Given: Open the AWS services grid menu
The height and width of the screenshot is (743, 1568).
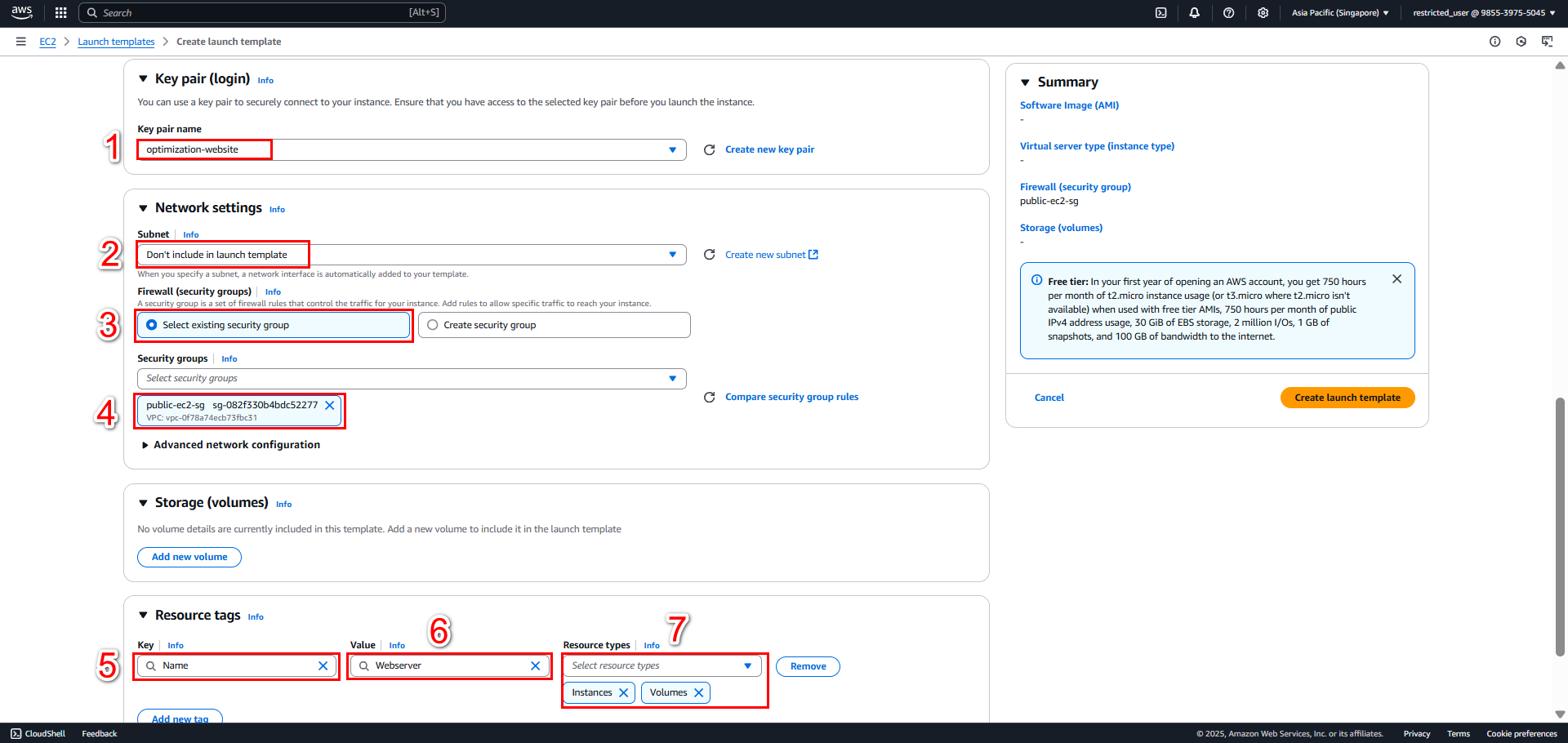Looking at the screenshot, I should click(60, 12).
